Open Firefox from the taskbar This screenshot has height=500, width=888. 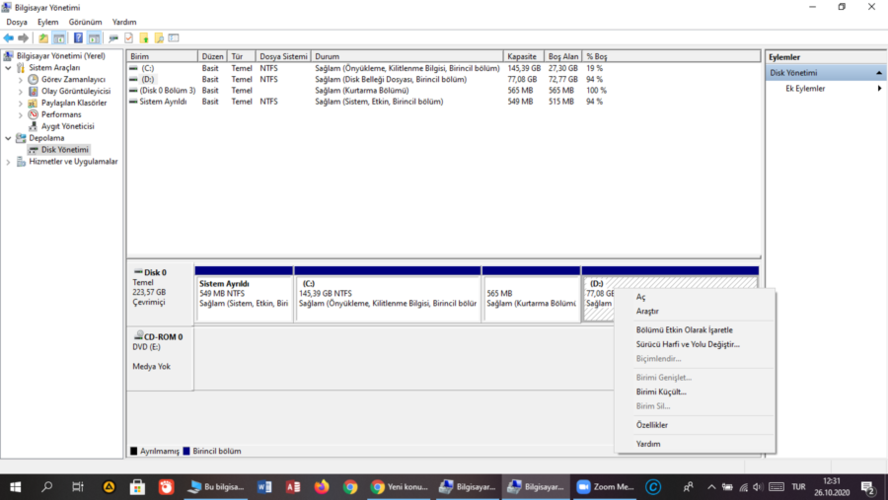[322, 487]
